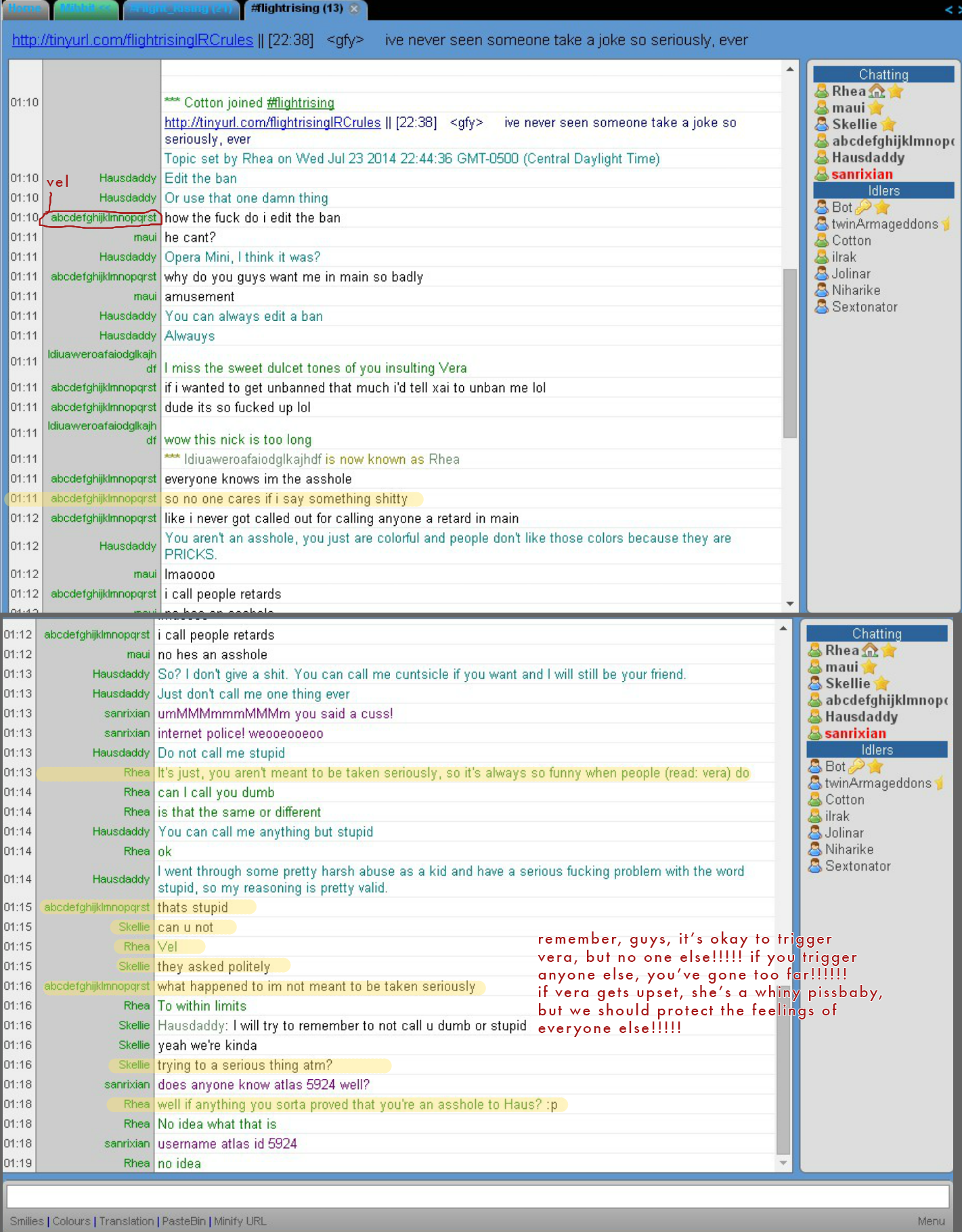Open the tinyurl rules link inside the chat log

[273, 123]
